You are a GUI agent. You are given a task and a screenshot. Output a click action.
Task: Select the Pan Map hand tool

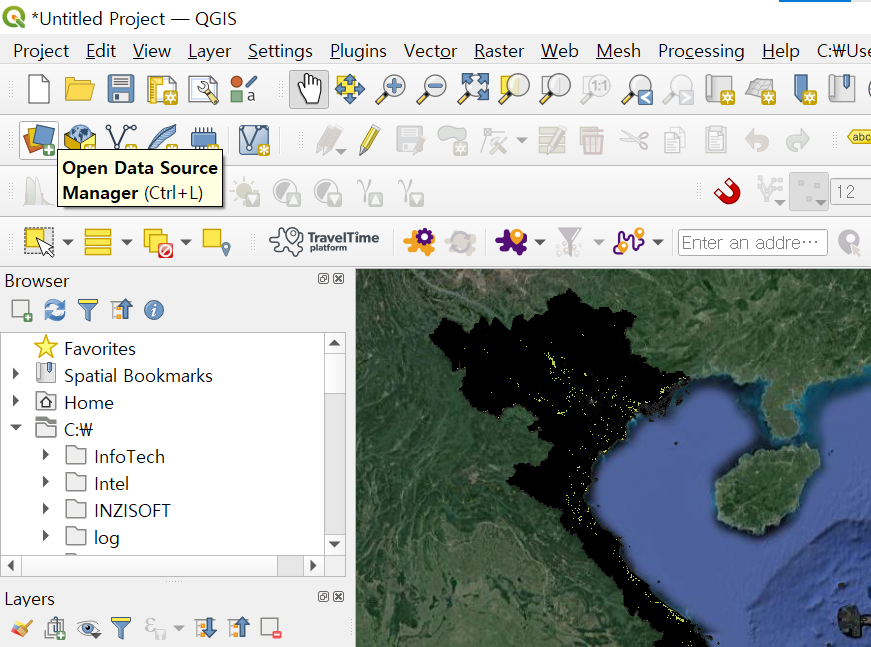coord(309,89)
